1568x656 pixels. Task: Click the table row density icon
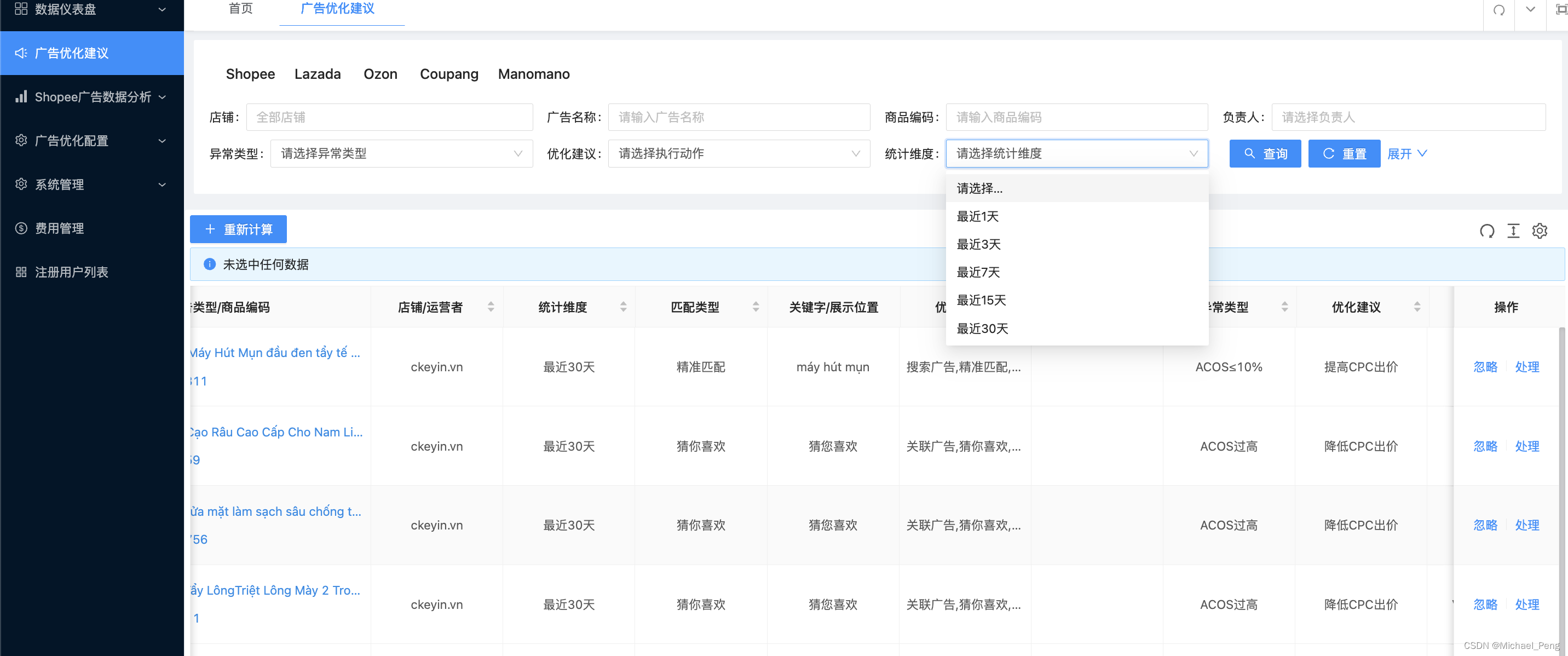tap(1513, 231)
